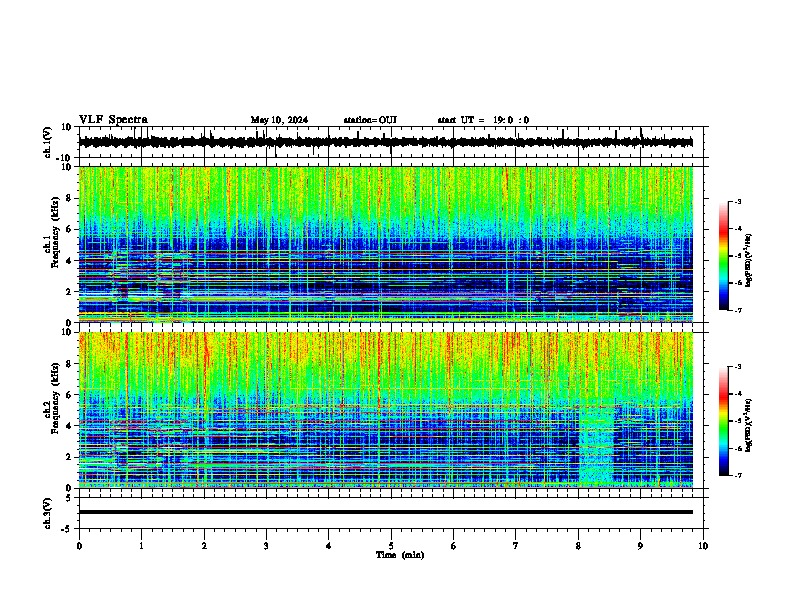The image size is (792, 612).
Task: Click the "8" kHz tick on ch.1 spectrogram axis
Action: (70, 198)
